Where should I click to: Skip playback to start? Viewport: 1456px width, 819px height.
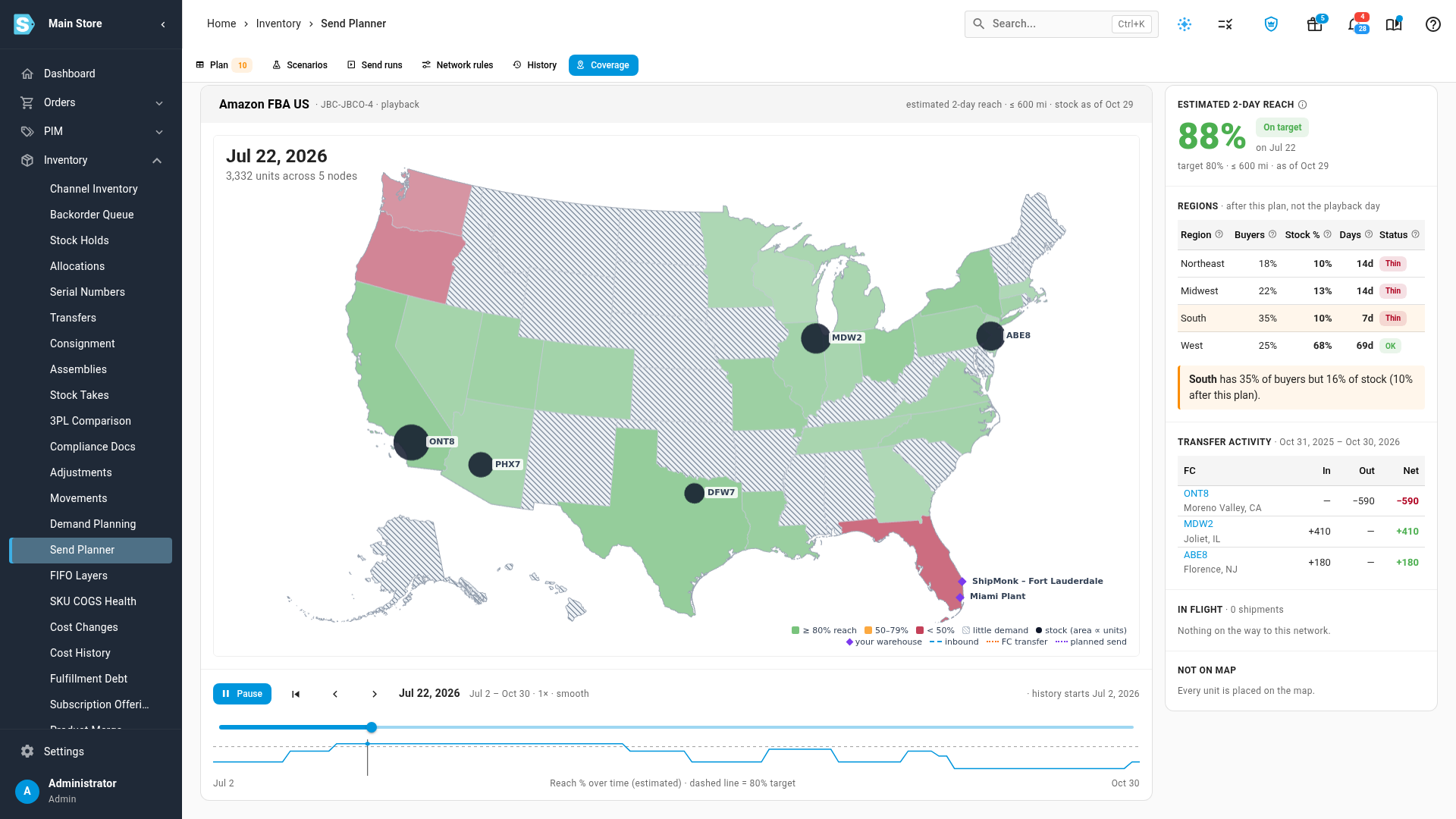click(x=296, y=694)
